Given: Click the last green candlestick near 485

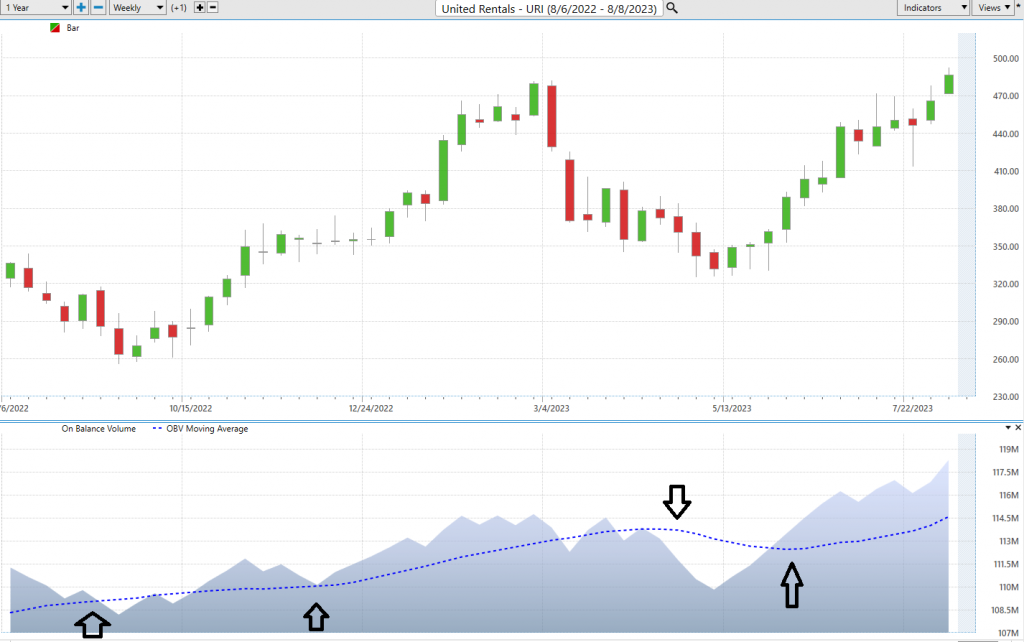Looking at the screenshot, I should coord(949,84).
